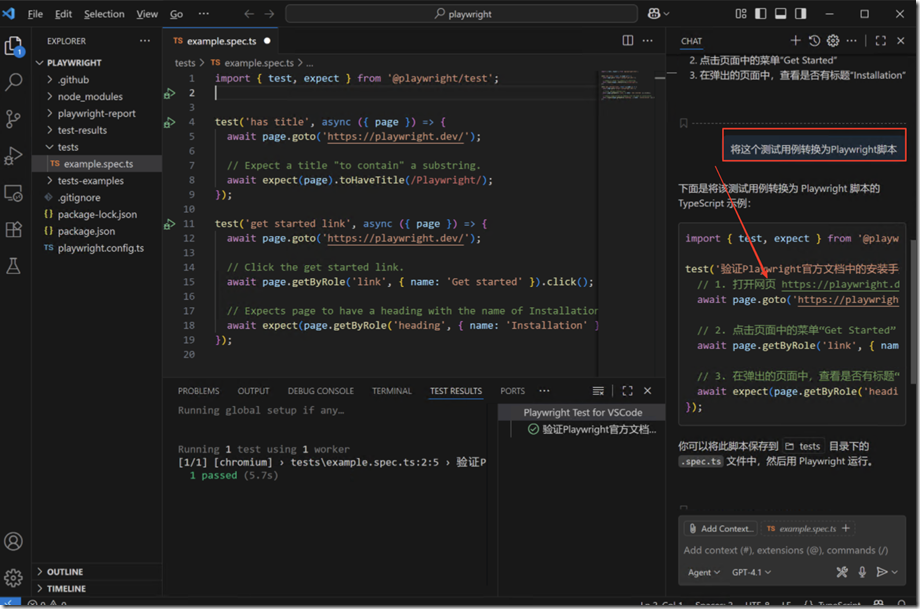Toggle test results view as list

click(598, 391)
